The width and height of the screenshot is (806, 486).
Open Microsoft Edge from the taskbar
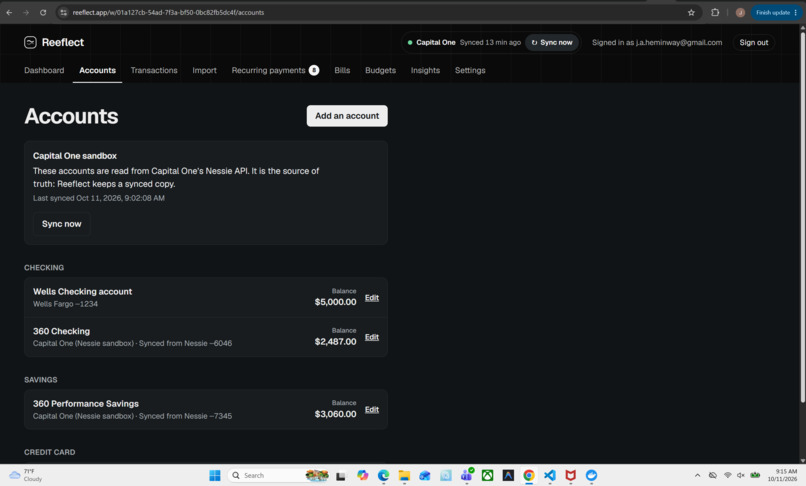(383, 475)
